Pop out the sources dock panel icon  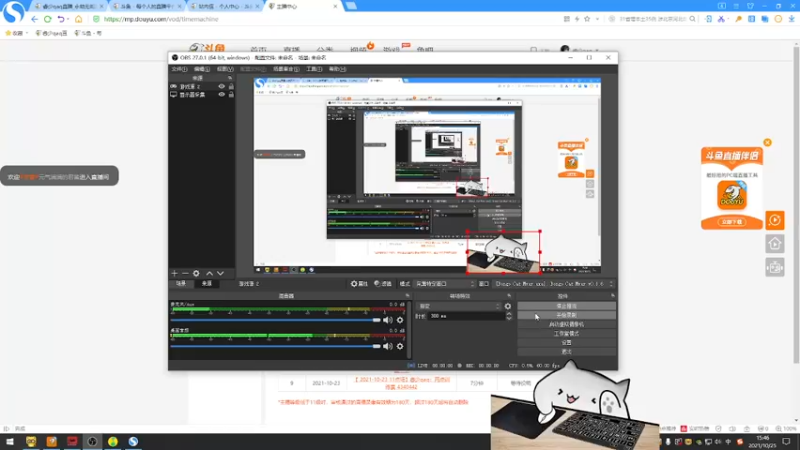[230, 78]
